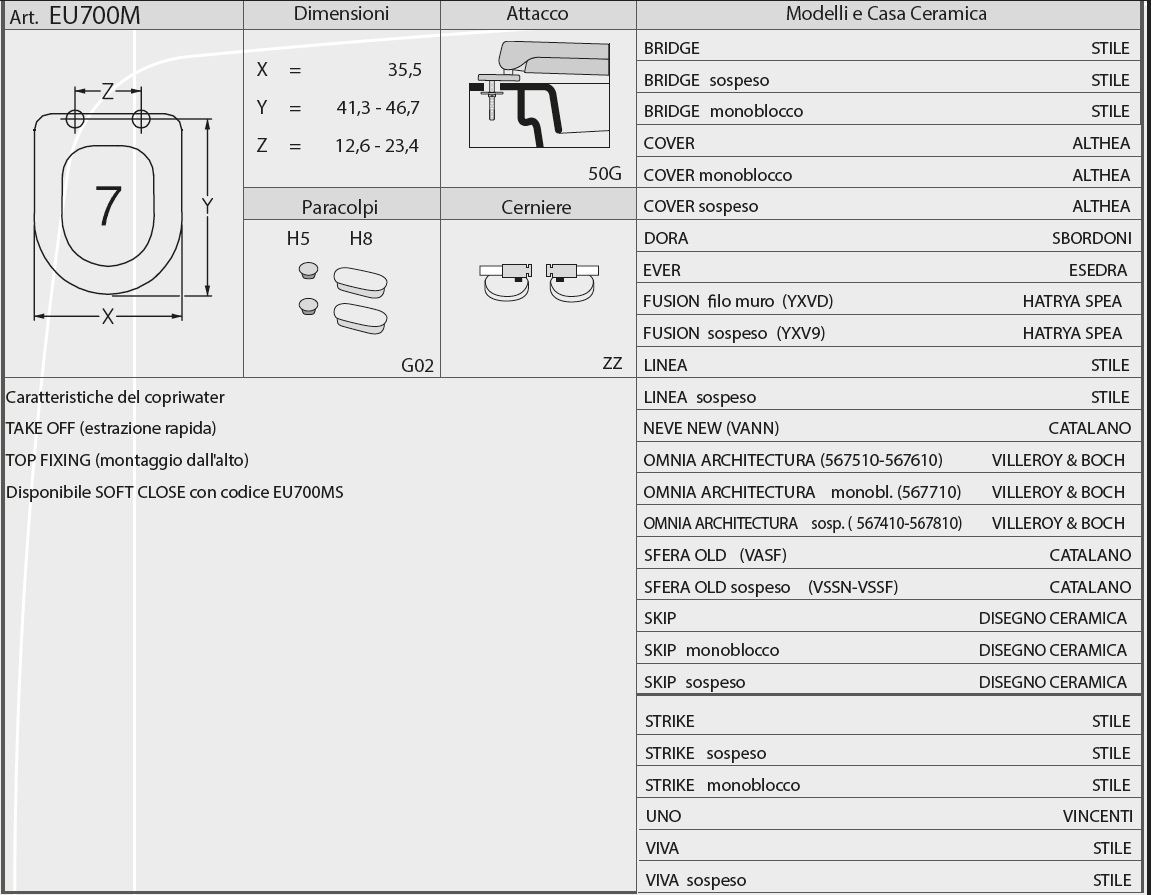Click the TAKE OFF (estrazione rapida) feature line
This screenshot has width=1151, height=895.
111,428
